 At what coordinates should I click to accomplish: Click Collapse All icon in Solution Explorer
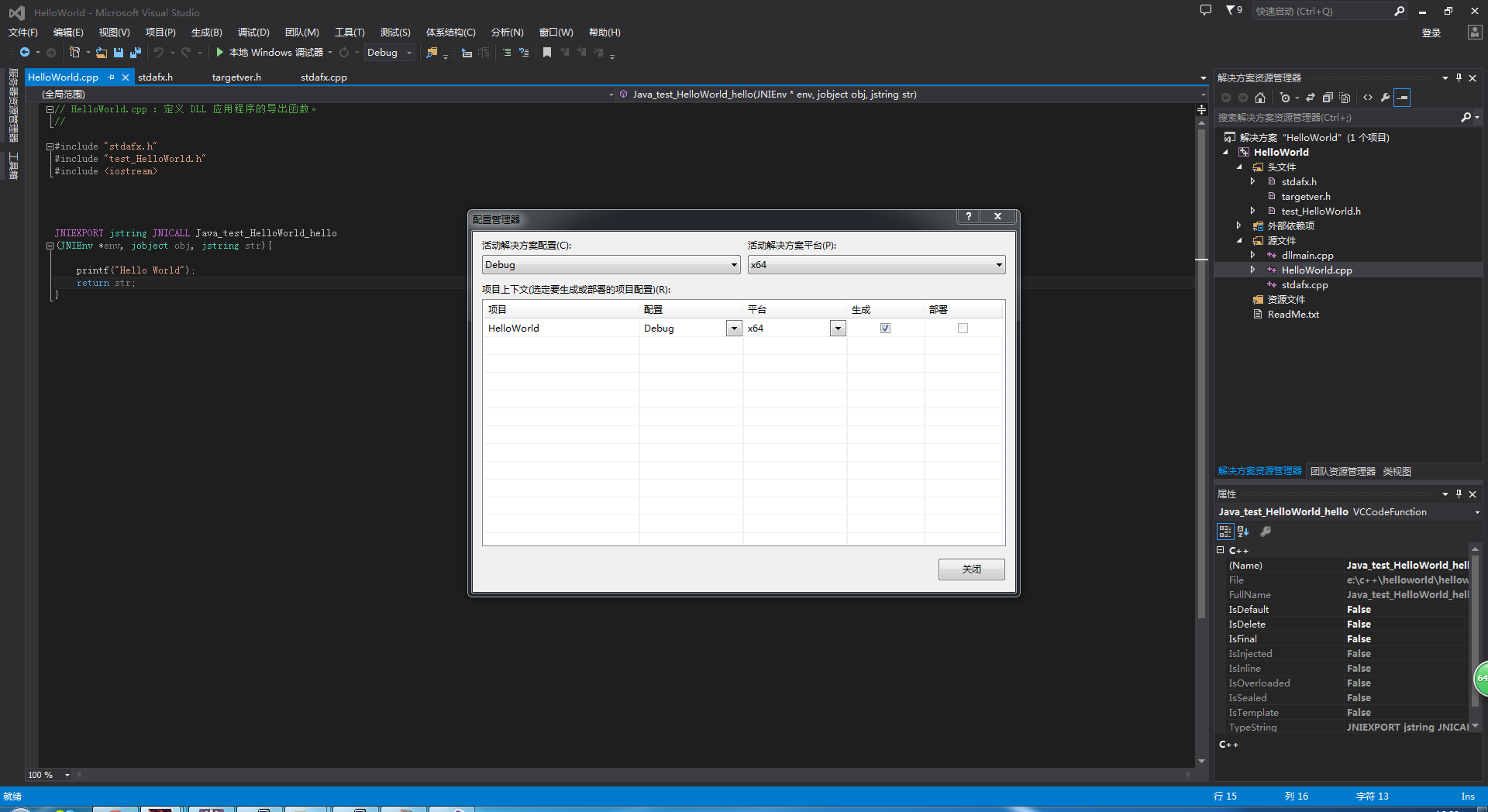[1328, 98]
